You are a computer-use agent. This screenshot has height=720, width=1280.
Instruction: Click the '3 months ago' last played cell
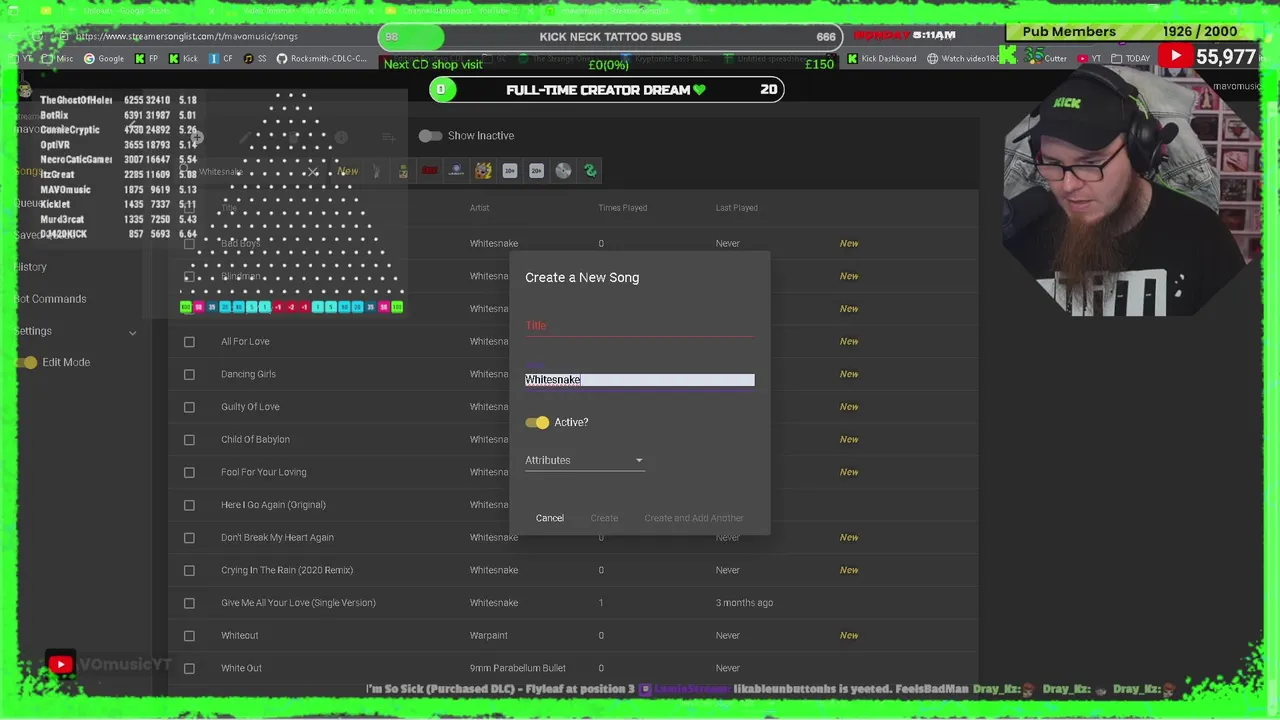[x=744, y=603]
